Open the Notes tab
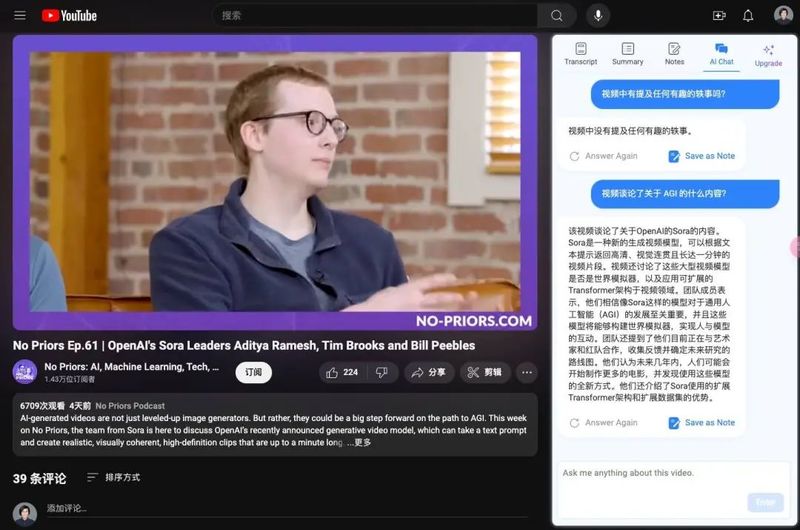 674,54
